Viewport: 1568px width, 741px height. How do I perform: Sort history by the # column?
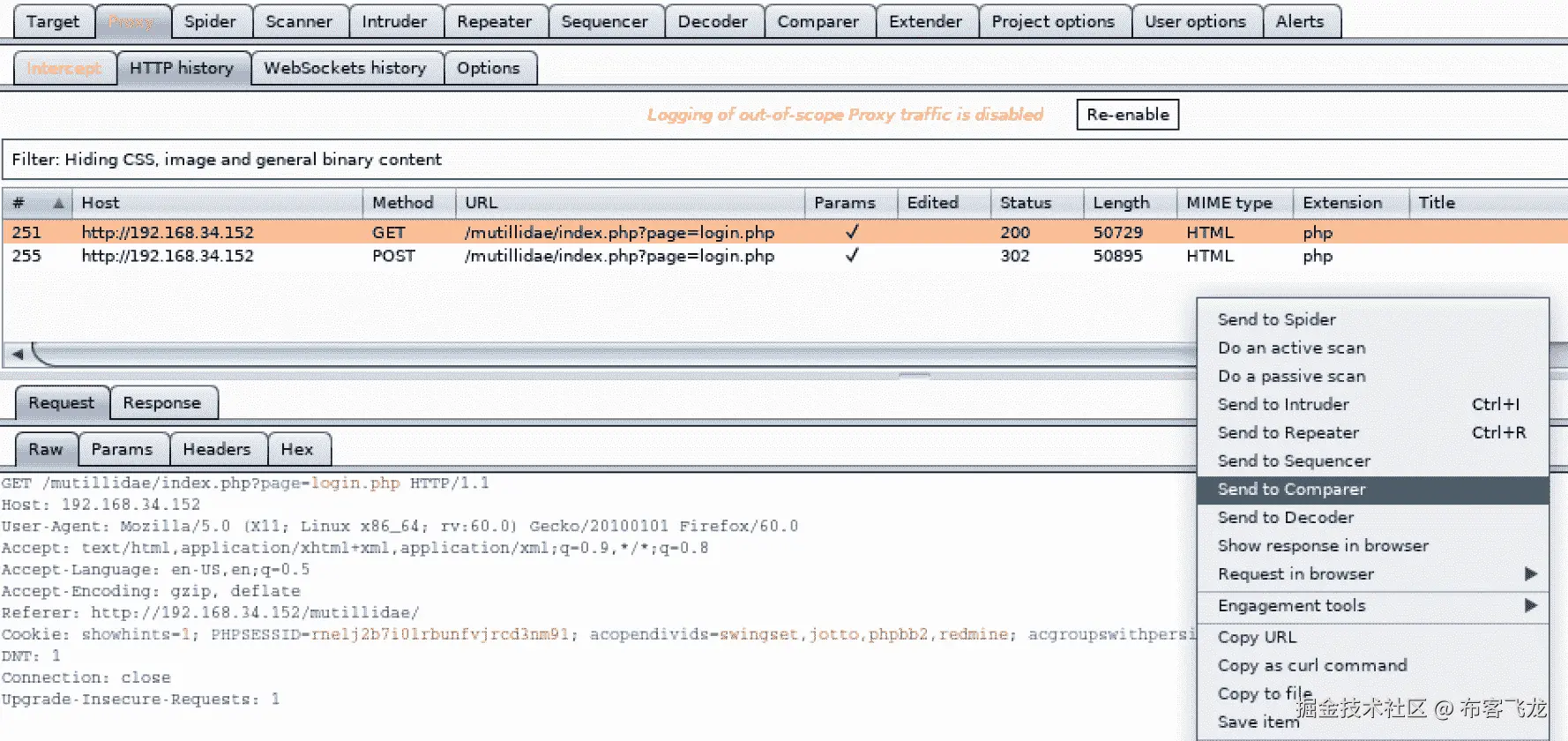click(37, 203)
